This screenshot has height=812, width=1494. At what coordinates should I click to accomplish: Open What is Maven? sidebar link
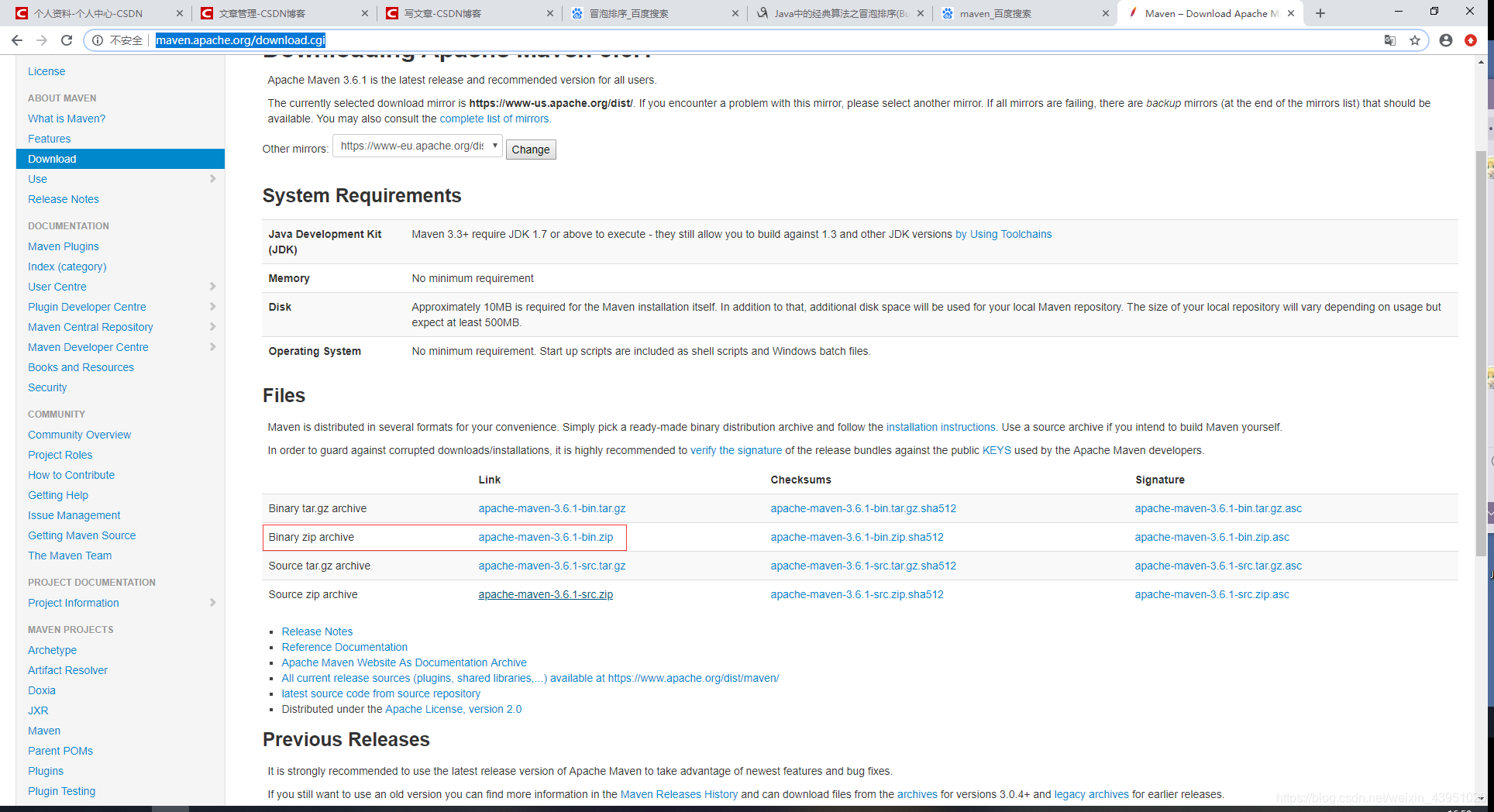pos(67,119)
